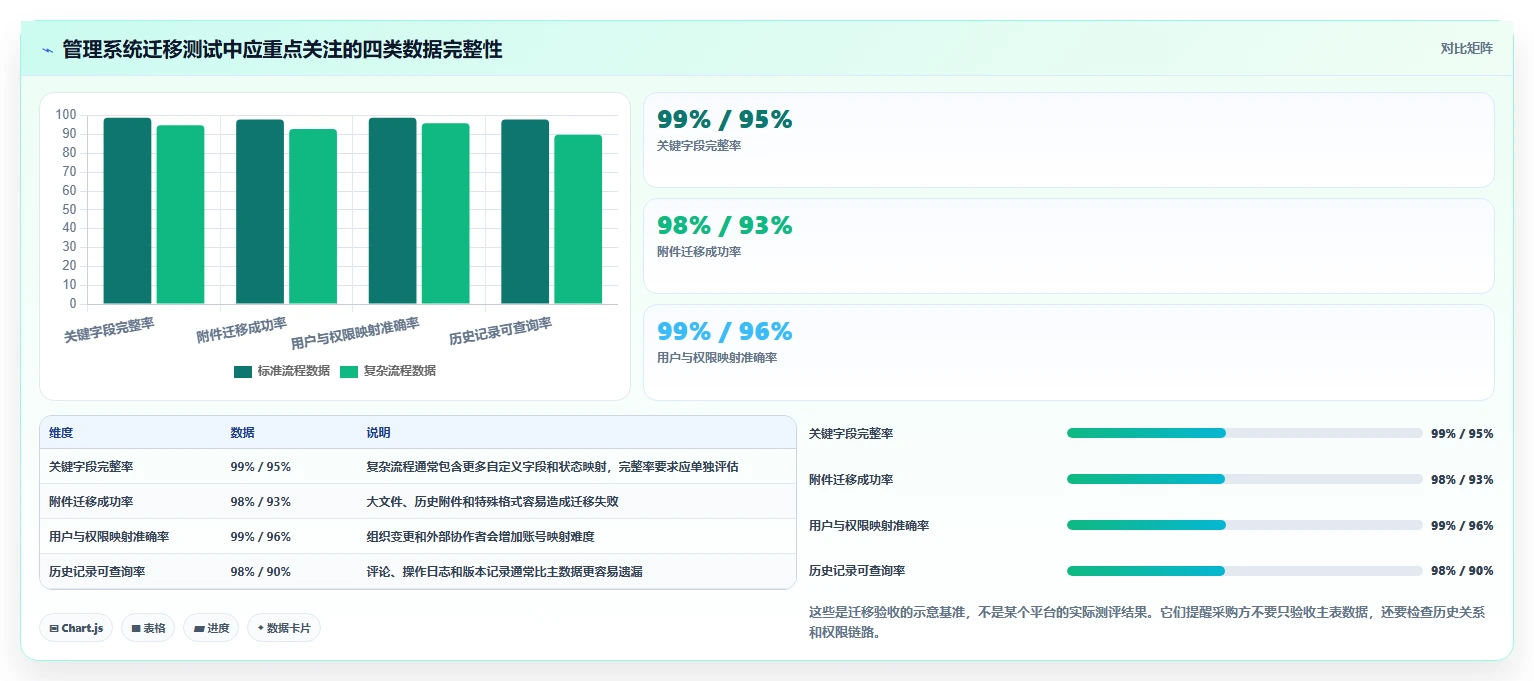This screenshot has width=1534, height=681.
Task: Click the 关键字段完整率 progress bar
Action: 1244,433
